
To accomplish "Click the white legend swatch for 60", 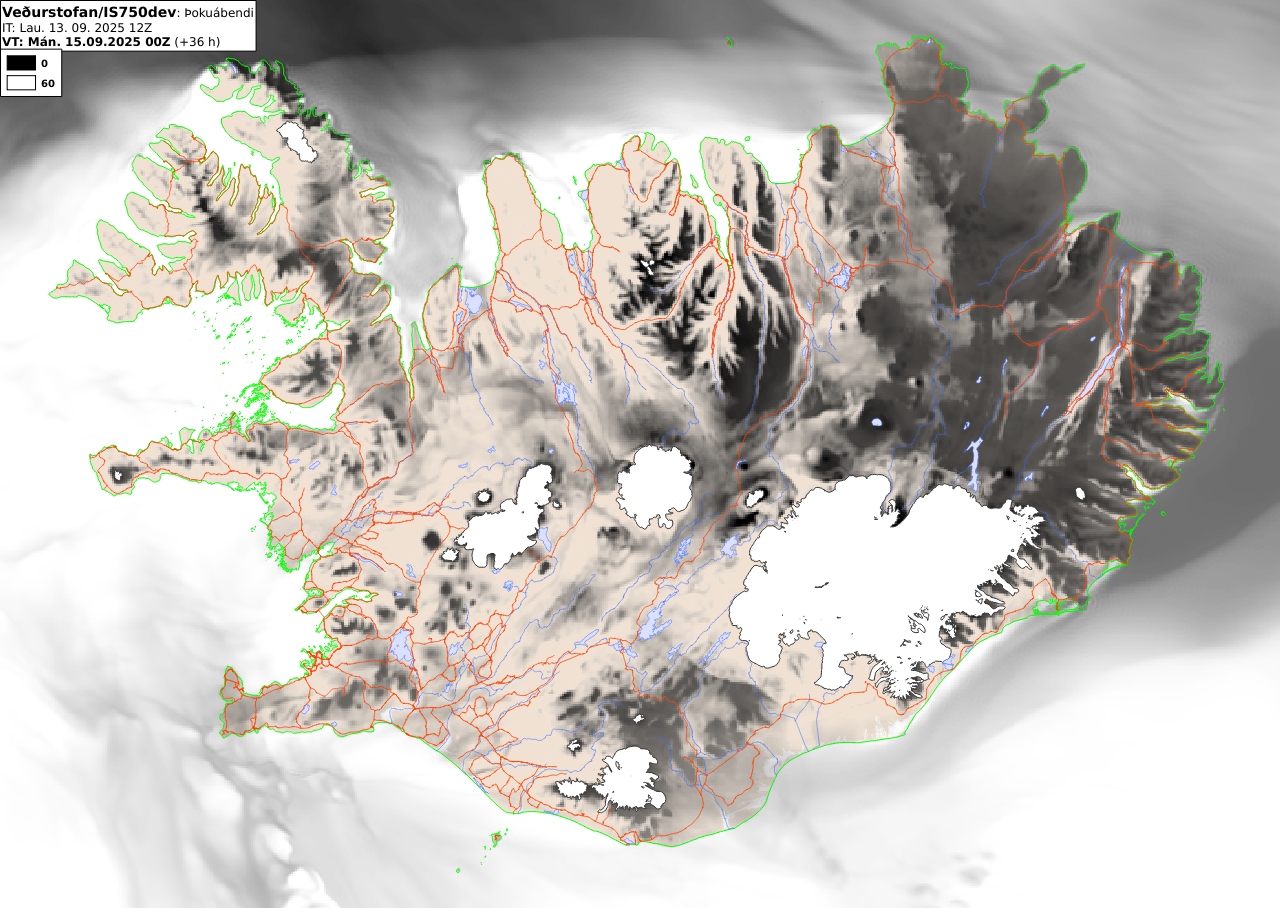I will pos(21,83).
